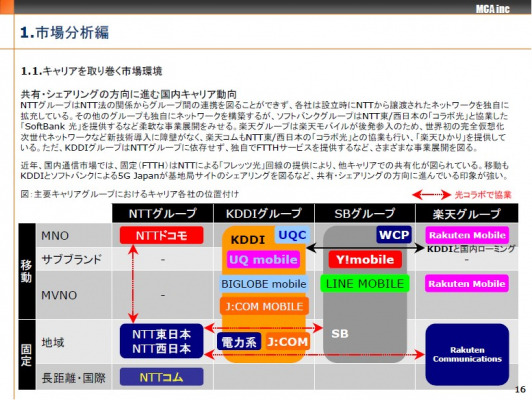This screenshot has height=400, width=532.
Task: Click the 移動 vertical category label
Action: tap(27, 271)
